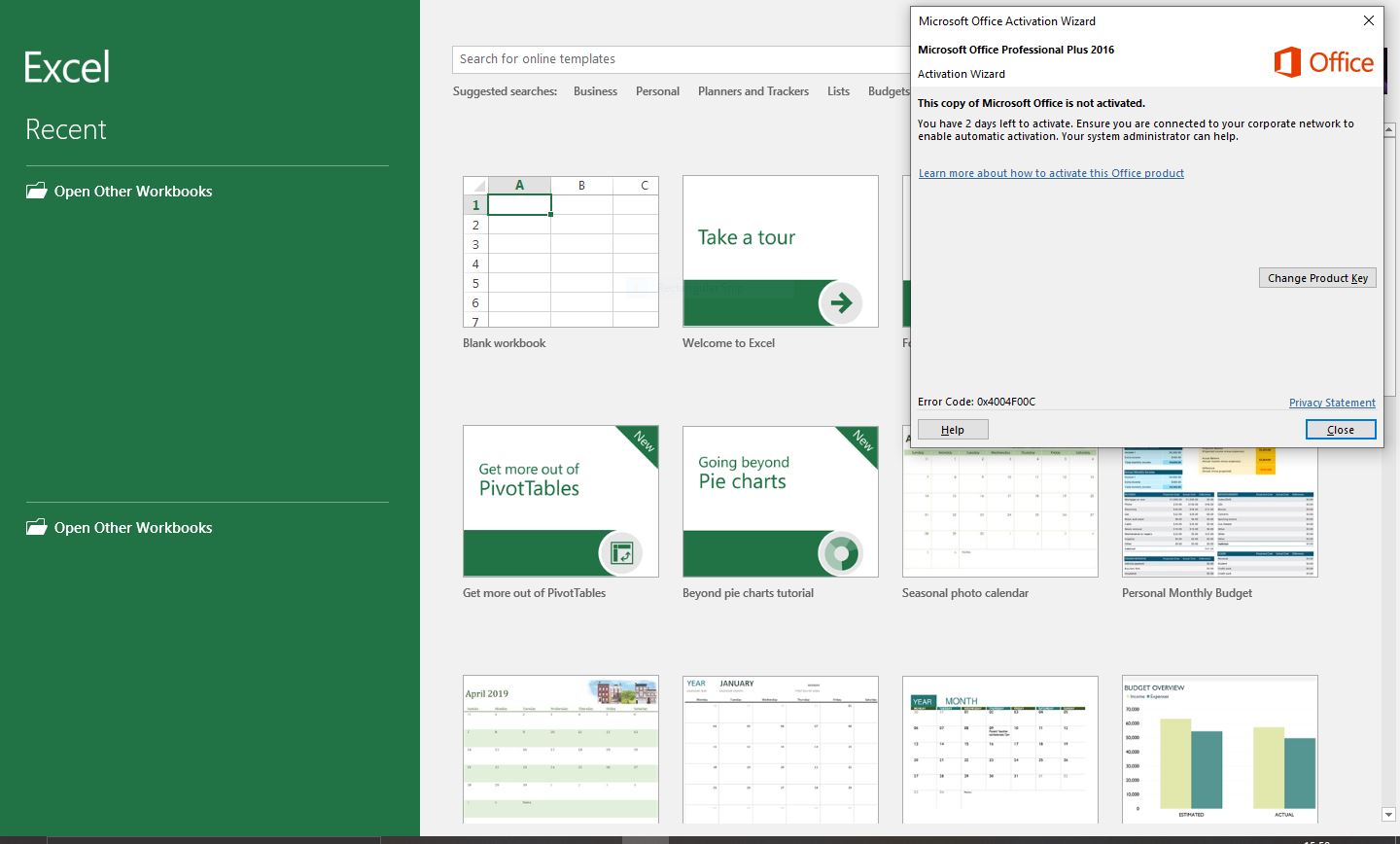Click Learn more about activating Office link
The height and width of the screenshot is (844, 1400).
1051,173
